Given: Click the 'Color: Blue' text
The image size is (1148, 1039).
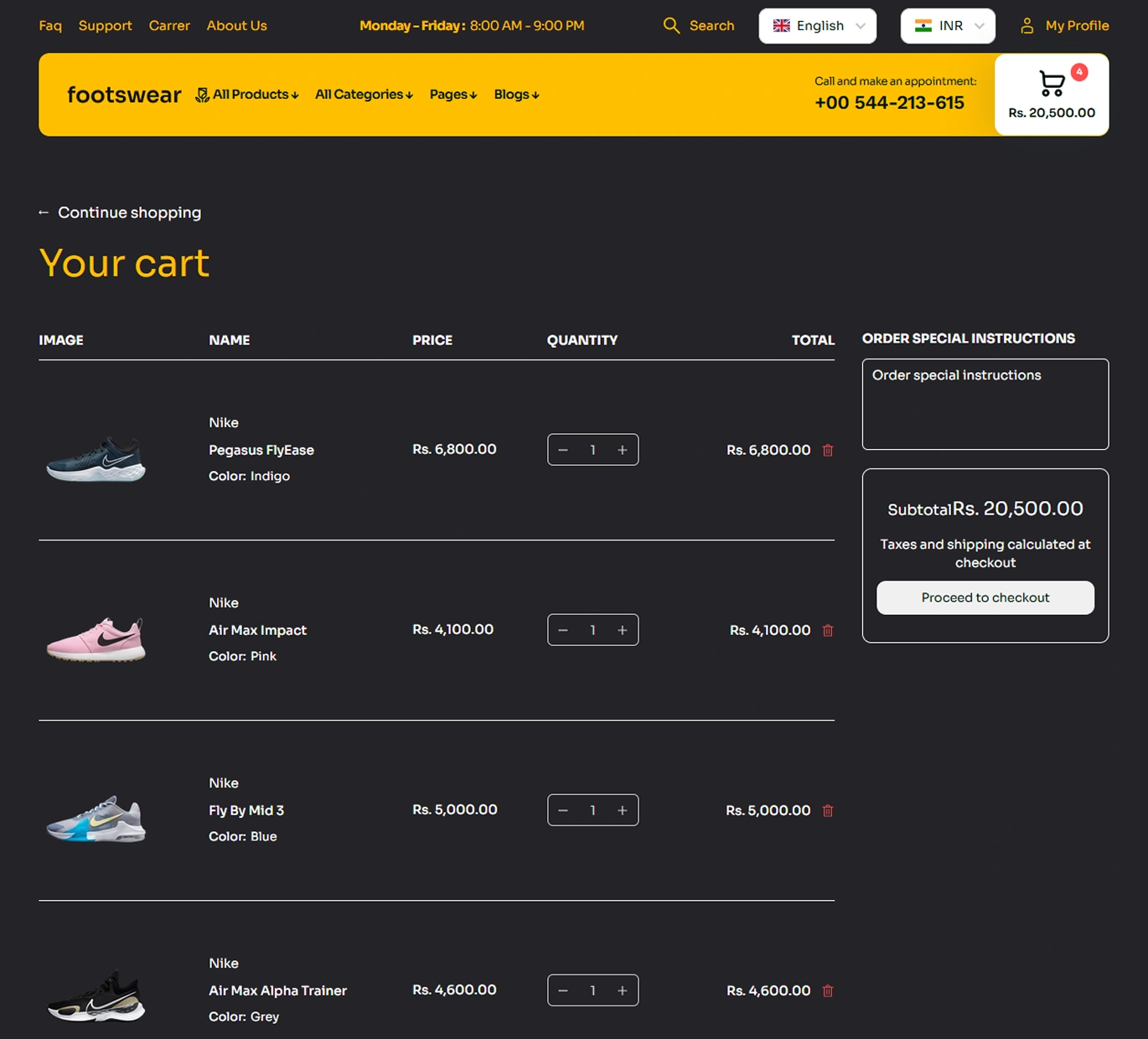Looking at the screenshot, I should pos(242,836).
